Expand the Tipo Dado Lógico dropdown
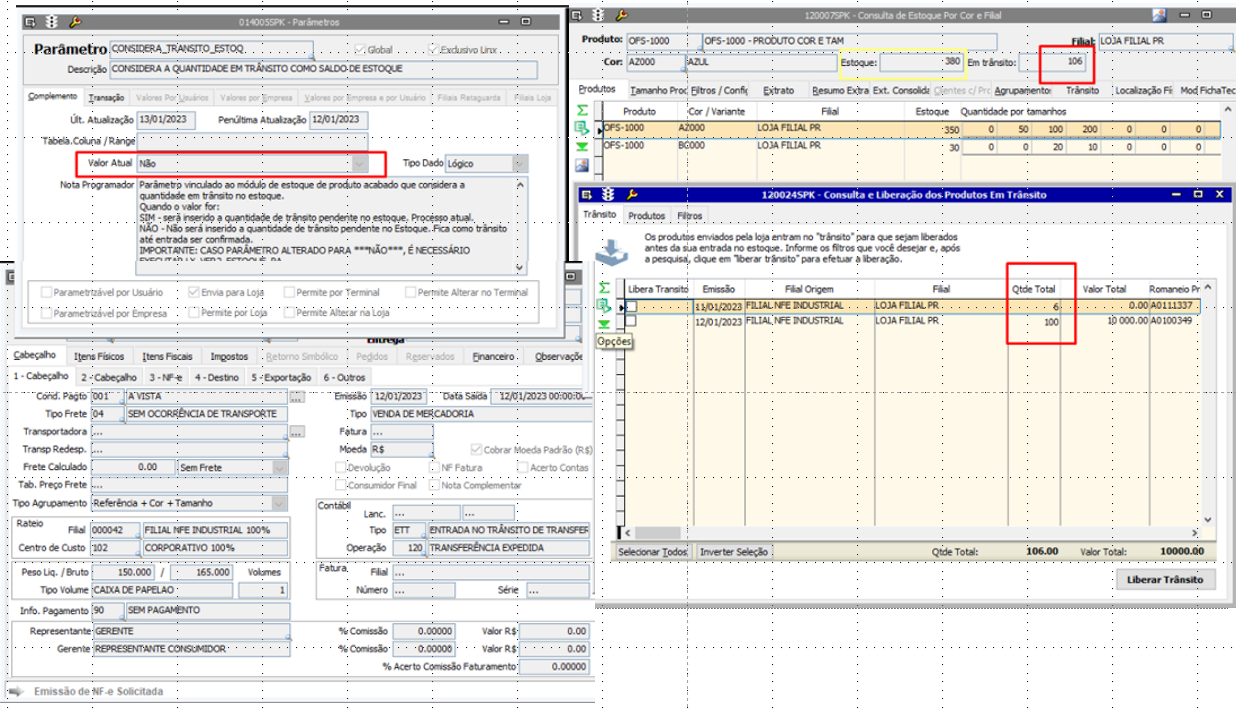Screen dimensions: 1239x710 point(519,163)
